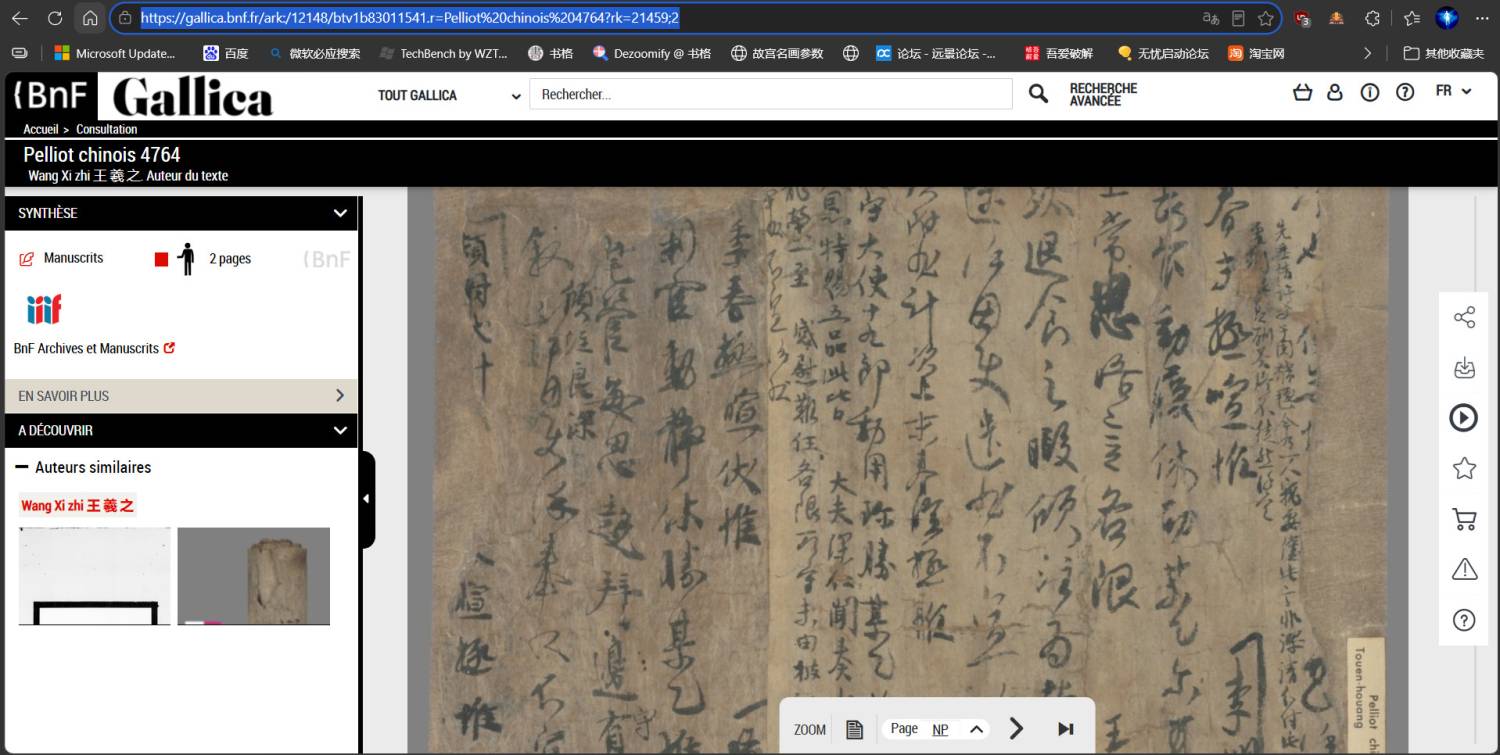Click the Accueil breadcrumb link

[41, 129]
